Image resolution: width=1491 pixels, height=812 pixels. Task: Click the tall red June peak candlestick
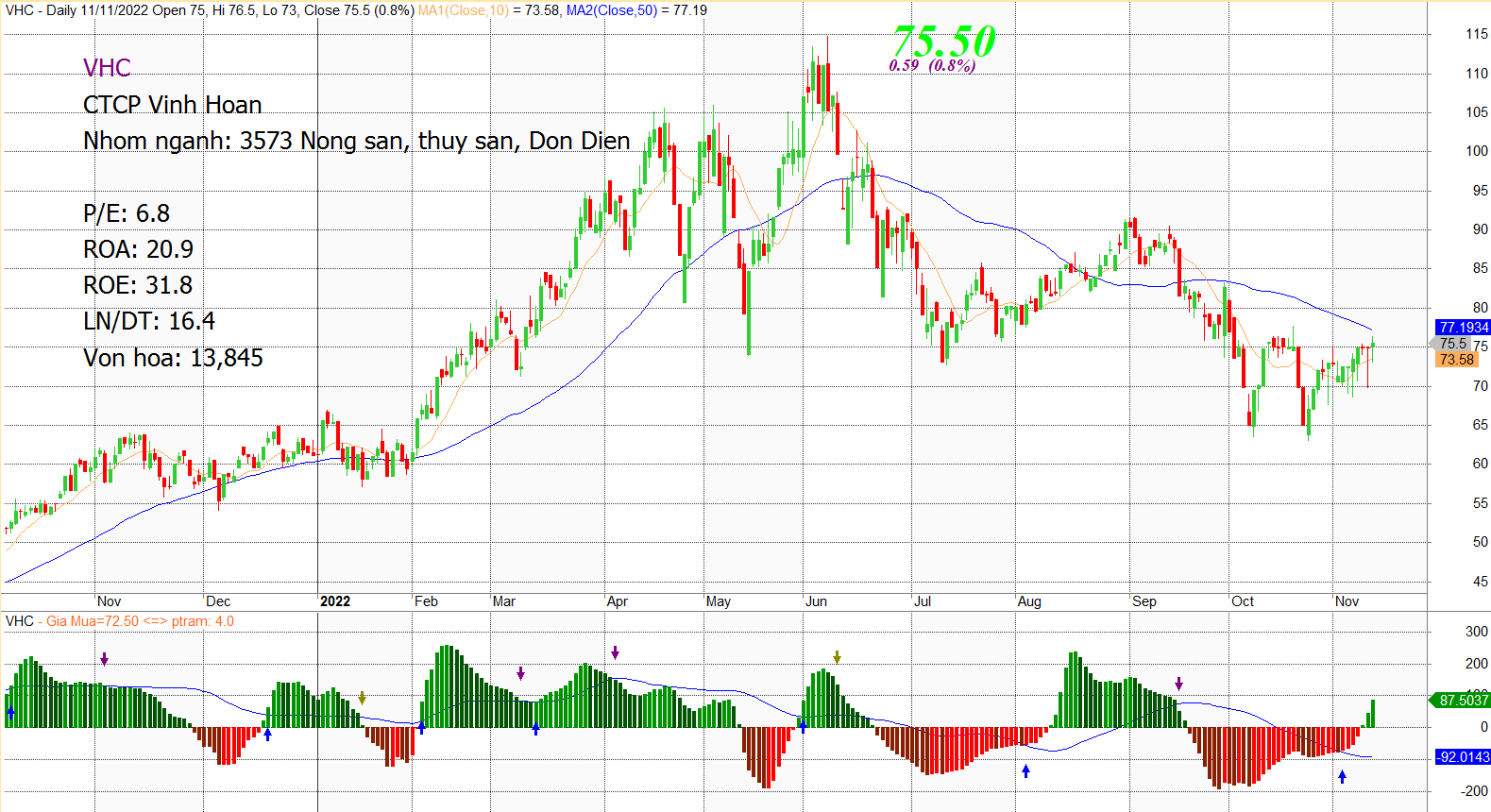coord(827,74)
